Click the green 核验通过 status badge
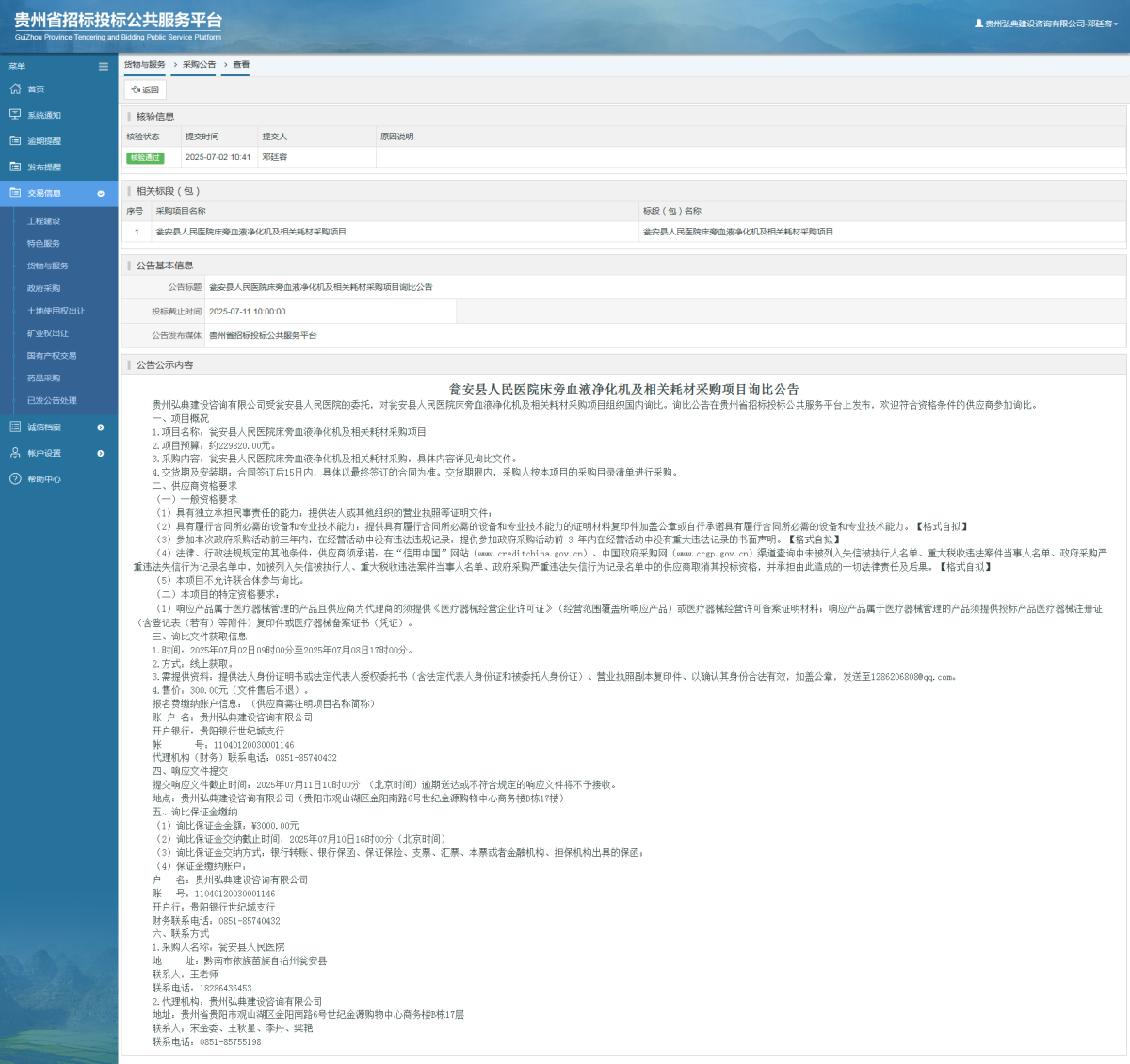The image size is (1130, 1064). 145,158
